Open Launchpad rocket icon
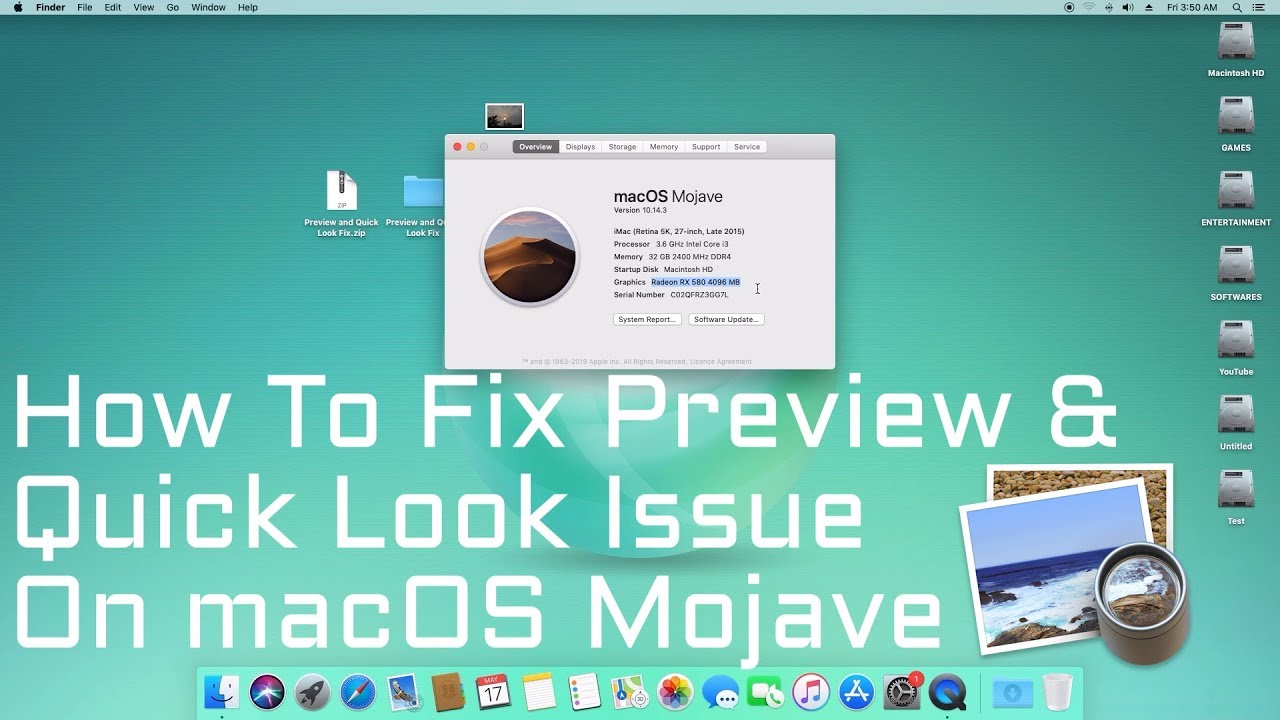Viewport: 1280px width, 720px height. point(312,692)
